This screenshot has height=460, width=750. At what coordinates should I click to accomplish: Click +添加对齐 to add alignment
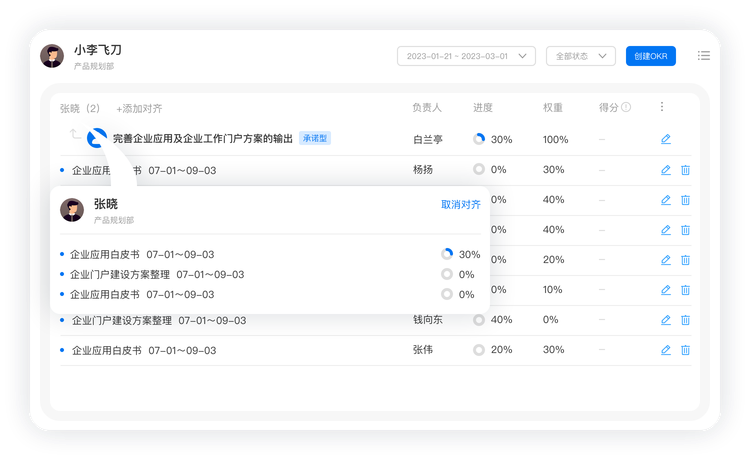pyautogui.click(x=139, y=108)
